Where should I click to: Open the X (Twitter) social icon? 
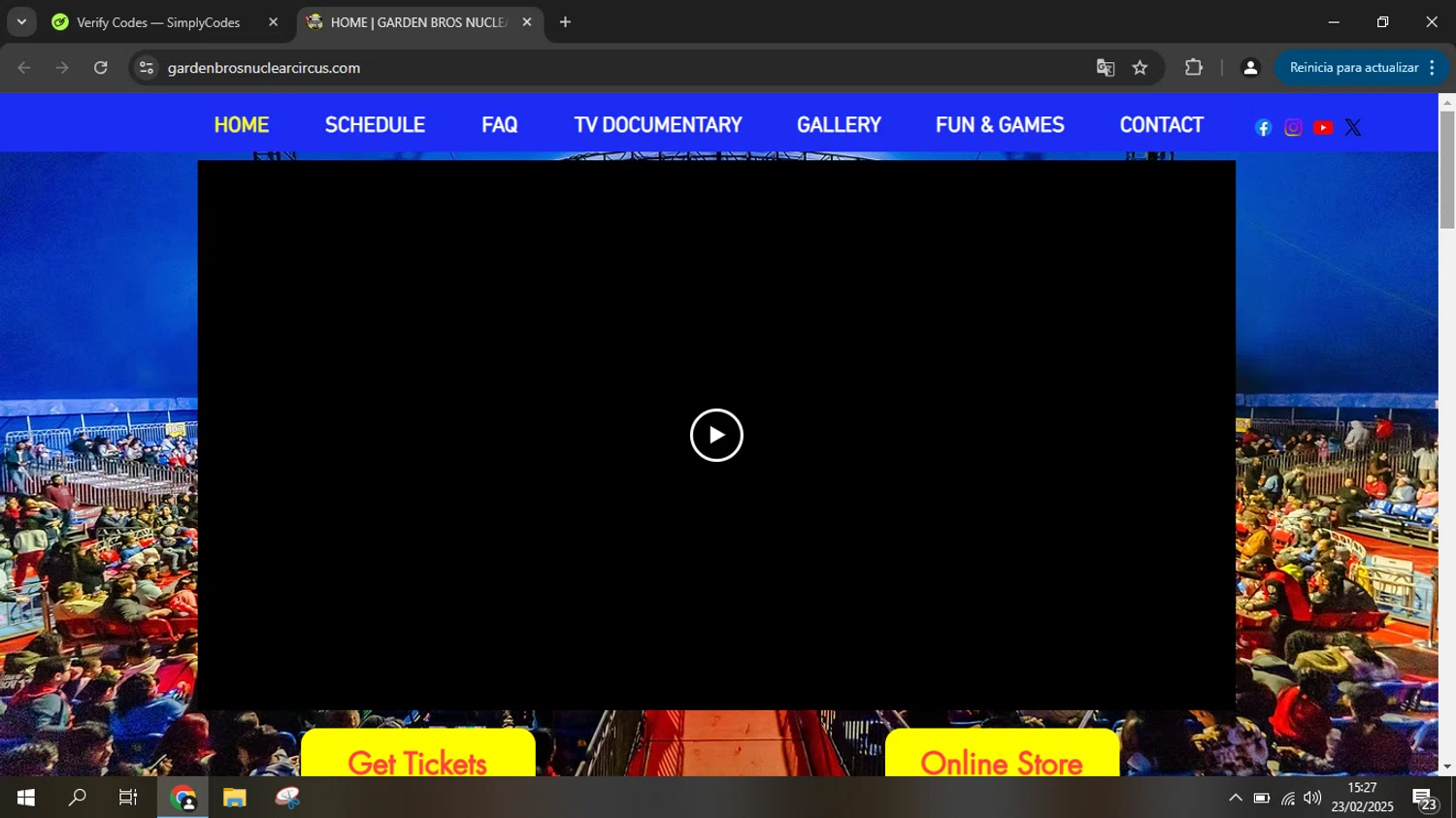1353,127
